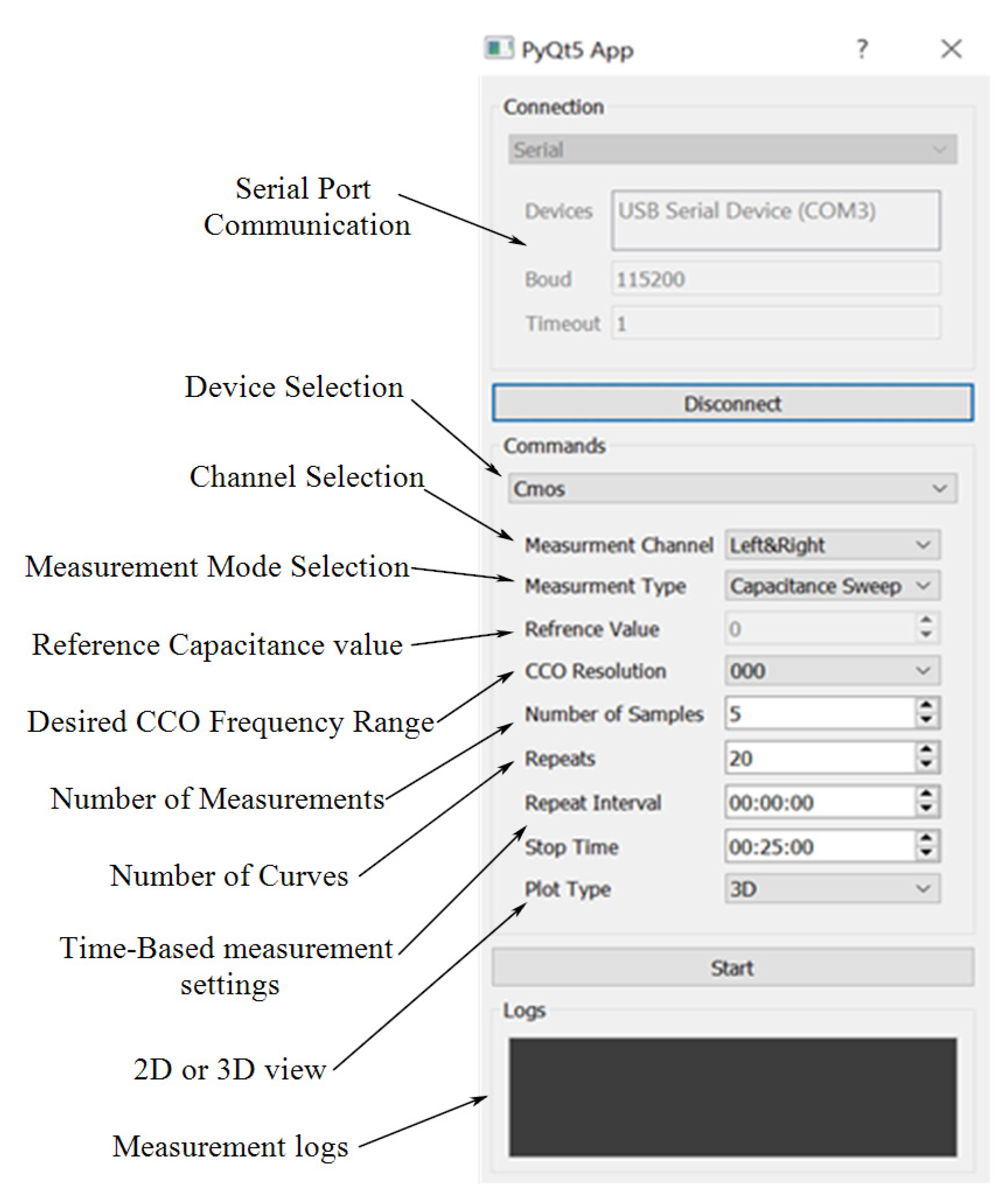Increase Number of Samples with up arrow
Image resolution: width=1008 pixels, height=1204 pixels.
[926, 706]
